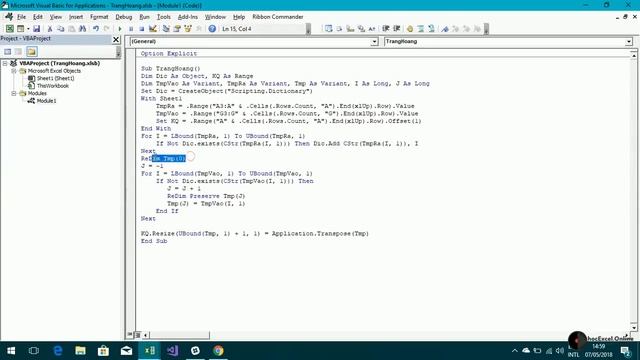
Task: Open the edit toolbar options dropdown
Action: coord(486,29)
